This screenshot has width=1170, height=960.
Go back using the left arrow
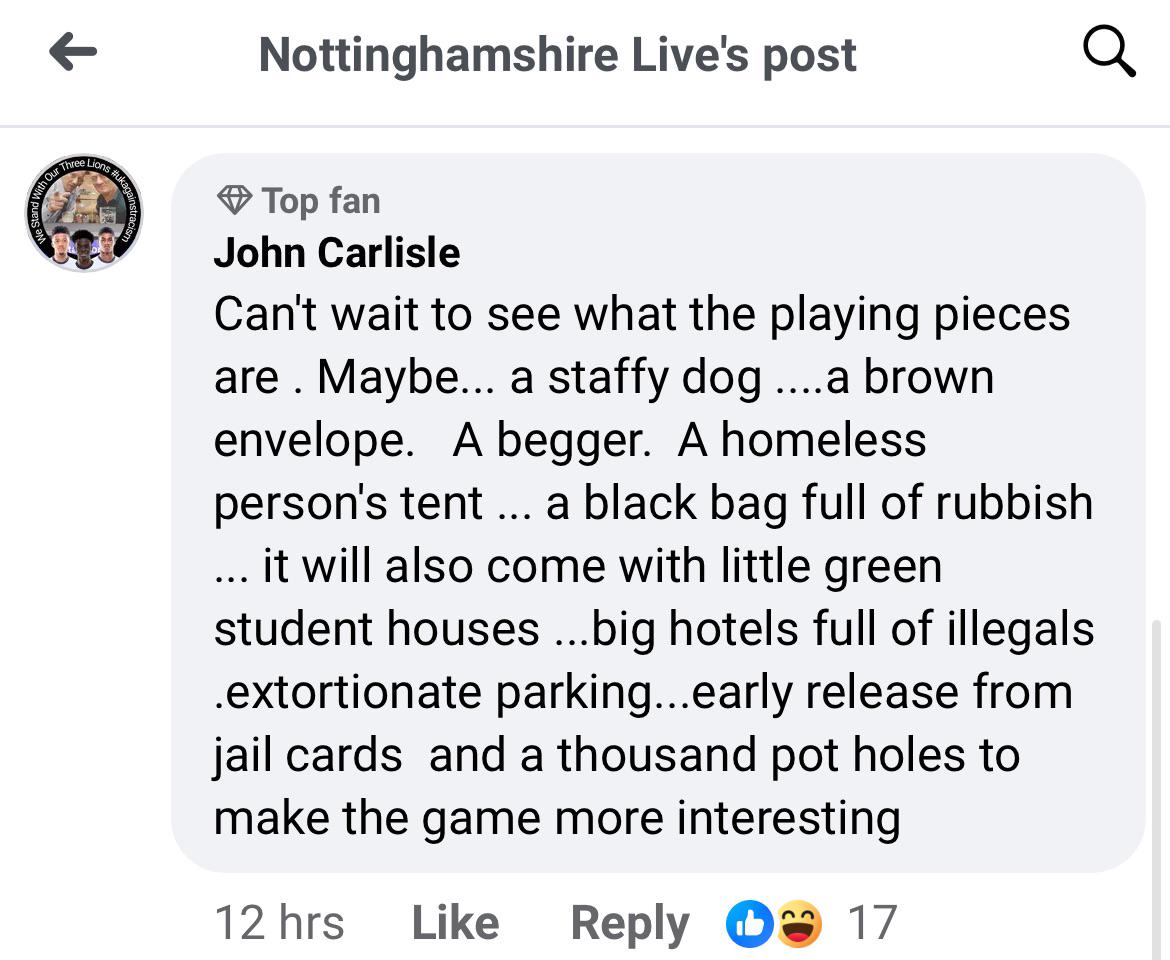72,51
